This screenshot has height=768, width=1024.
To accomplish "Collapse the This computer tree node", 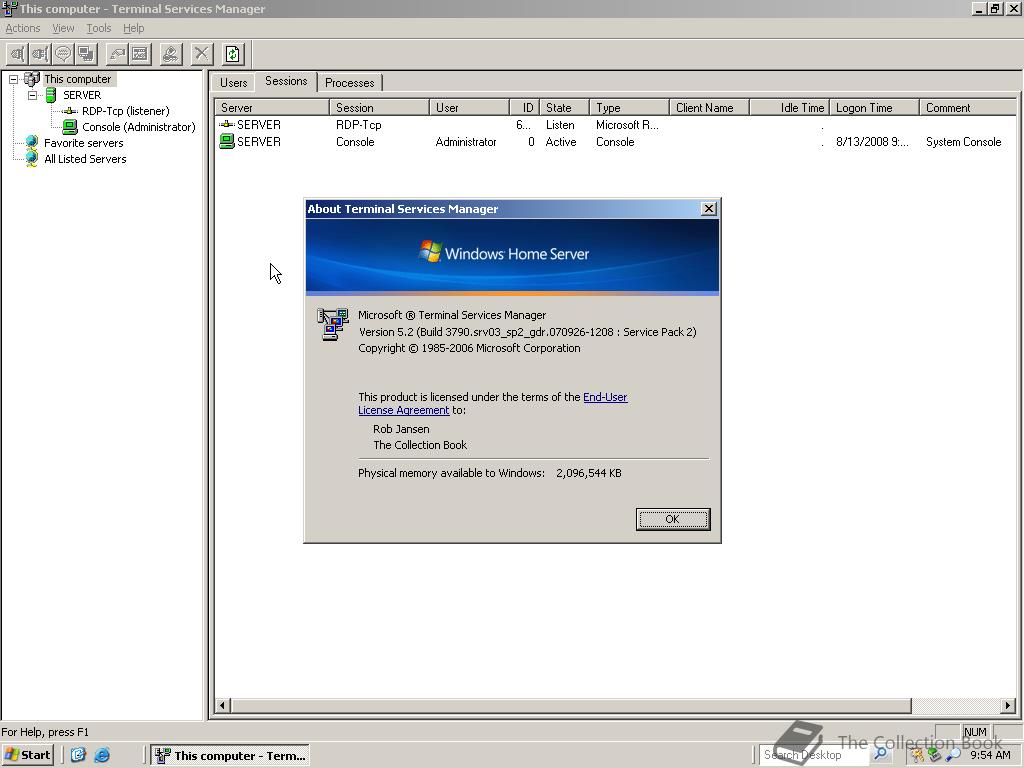I will tap(13, 79).
